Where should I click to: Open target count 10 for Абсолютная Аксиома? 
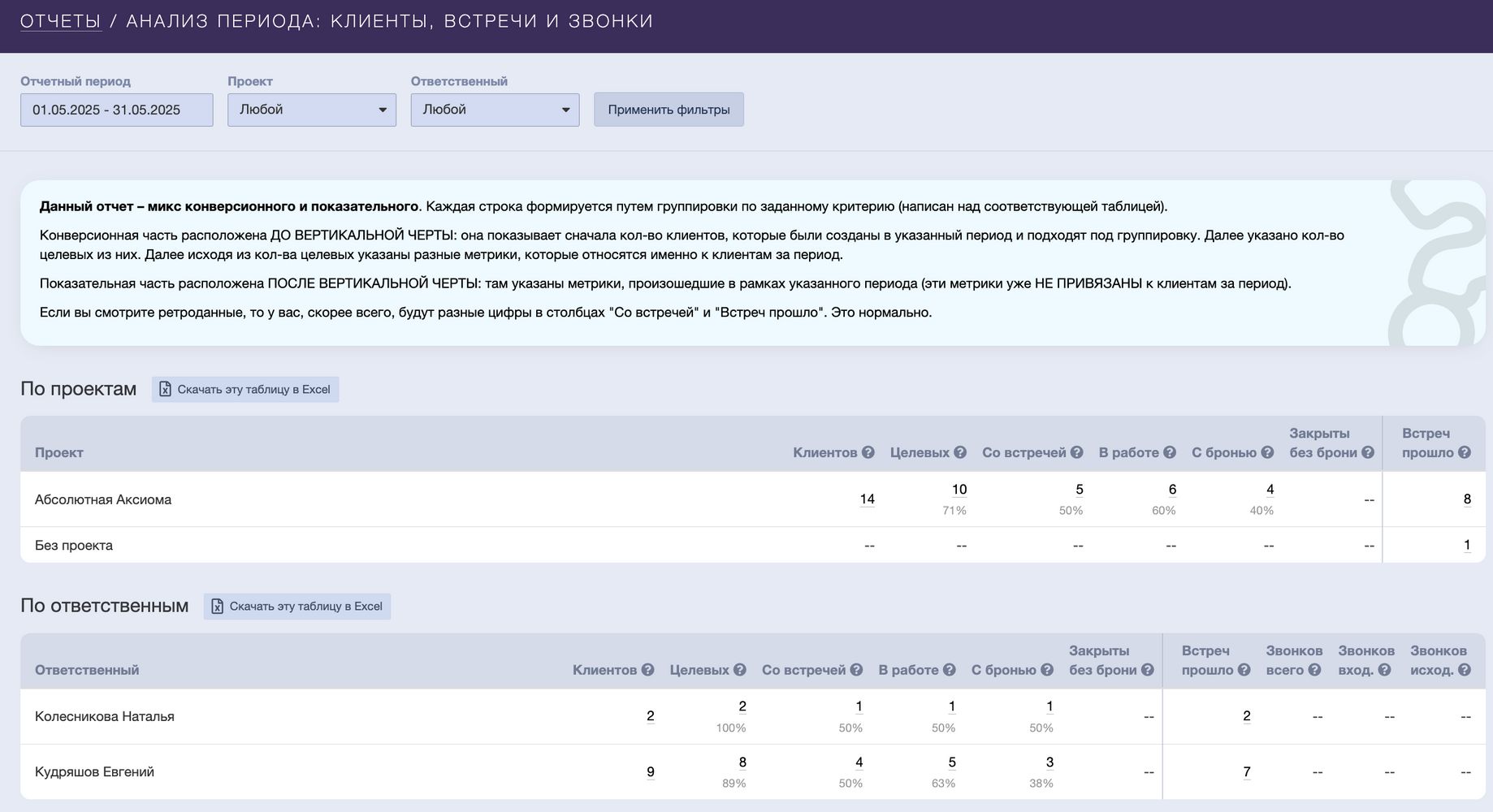(959, 489)
